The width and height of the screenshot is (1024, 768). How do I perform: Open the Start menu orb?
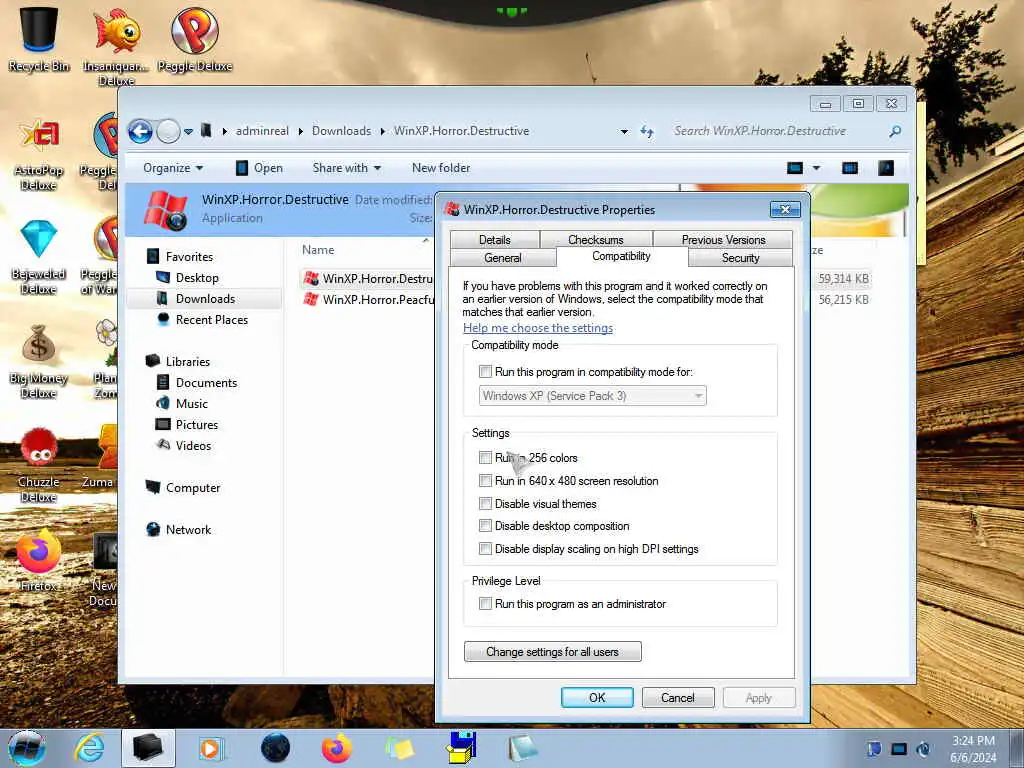[x=27, y=748]
